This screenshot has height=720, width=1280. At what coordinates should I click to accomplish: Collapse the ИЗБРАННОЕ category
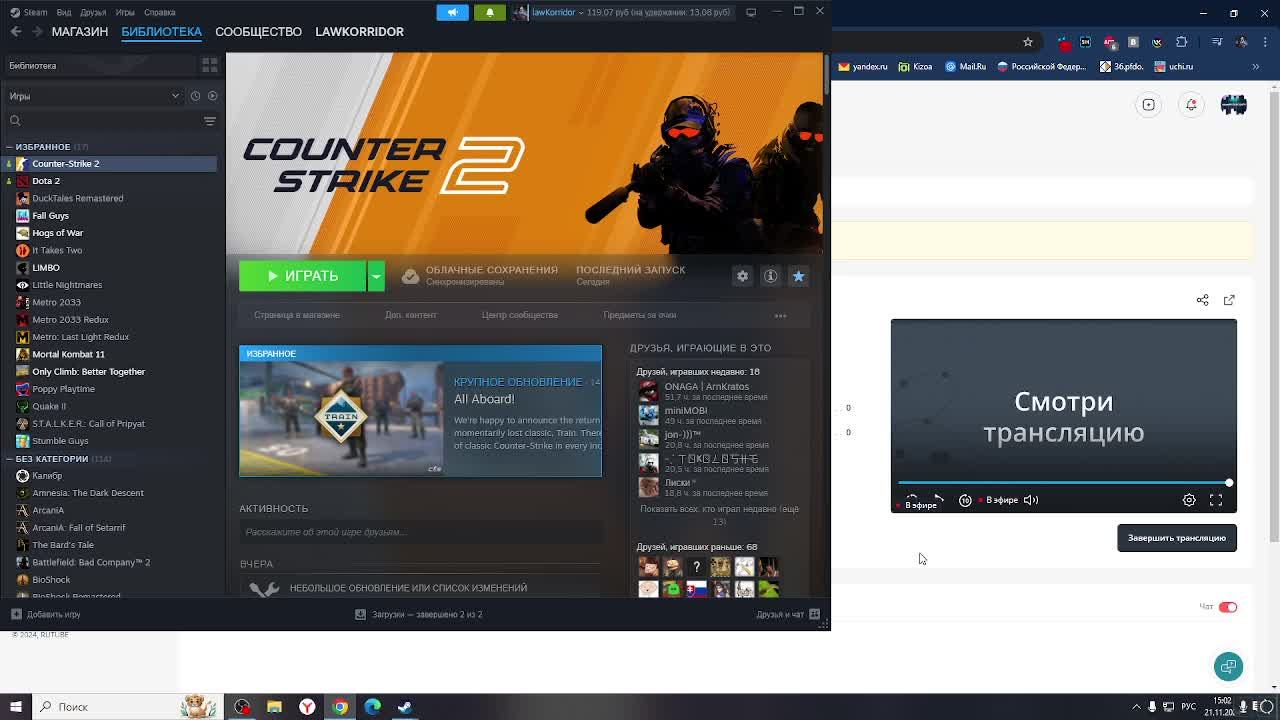coord(9,147)
